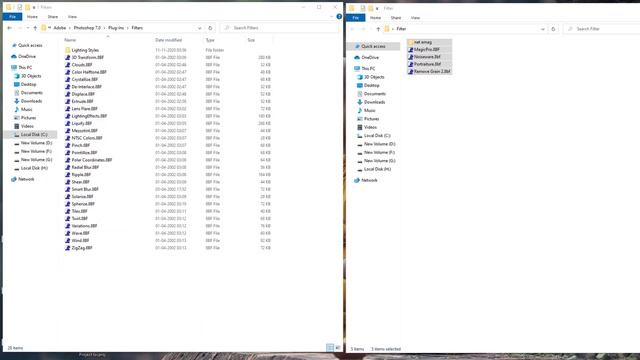Click the Liquify.8BF file icon
The image size is (640, 360).
tap(68, 123)
